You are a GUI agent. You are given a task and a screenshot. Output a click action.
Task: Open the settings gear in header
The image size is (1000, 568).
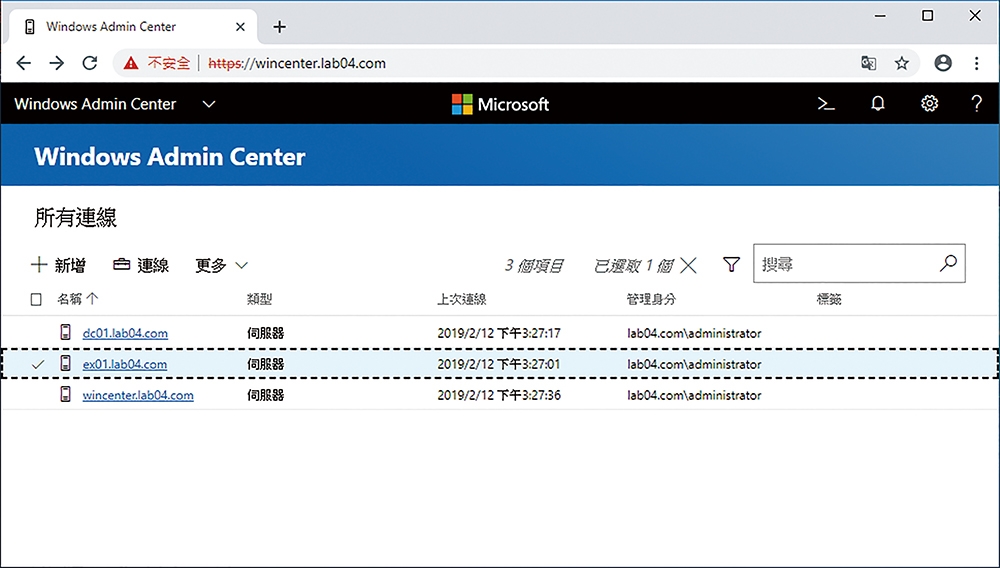pos(929,104)
